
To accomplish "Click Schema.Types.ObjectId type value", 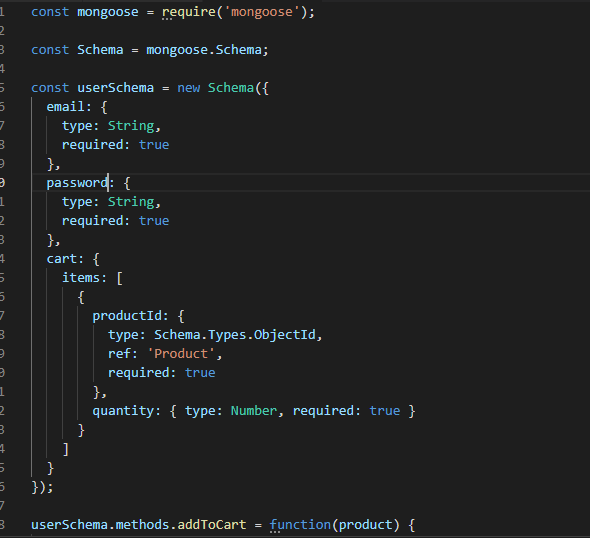I will pyautogui.click(x=234, y=334).
